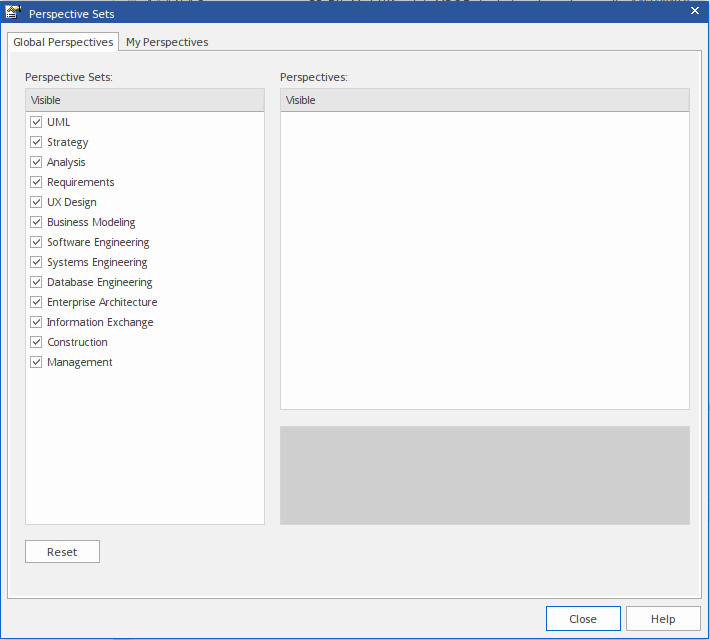
Task: Hide the Construction perspective set checkbox
Action: [x=36, y=342]
